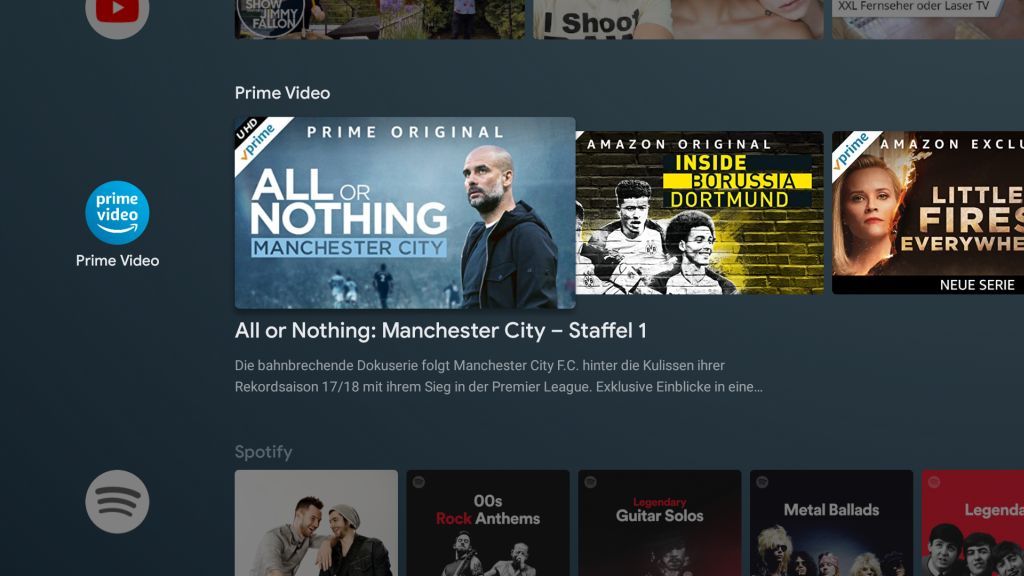Open Little Fires Everywhere thumbnail
1024x576 pixels.
pyautogui.click(x=928, y=213)
